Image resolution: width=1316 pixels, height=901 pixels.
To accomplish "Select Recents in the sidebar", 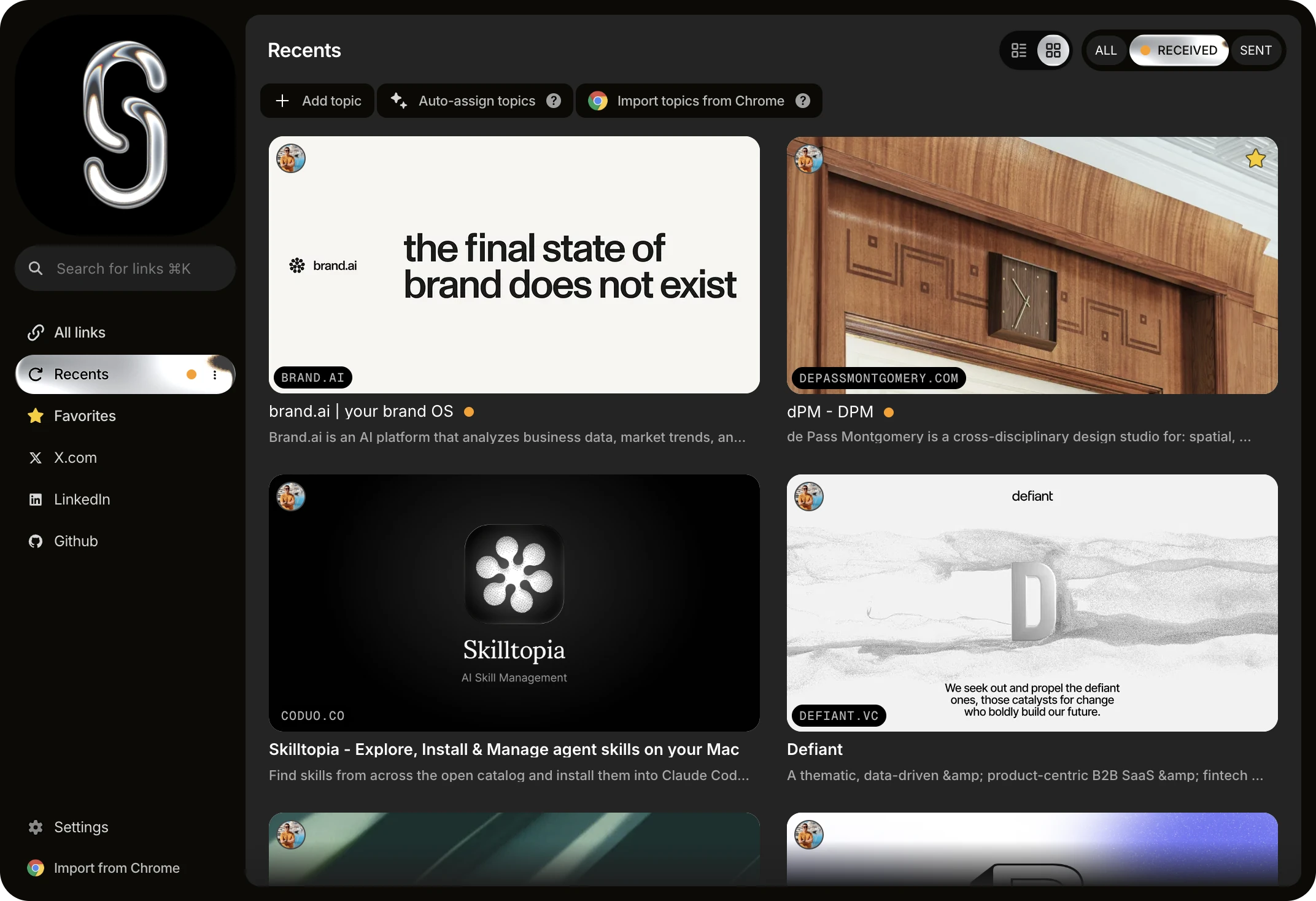I will pyautogui.click(x=125, y=374).
